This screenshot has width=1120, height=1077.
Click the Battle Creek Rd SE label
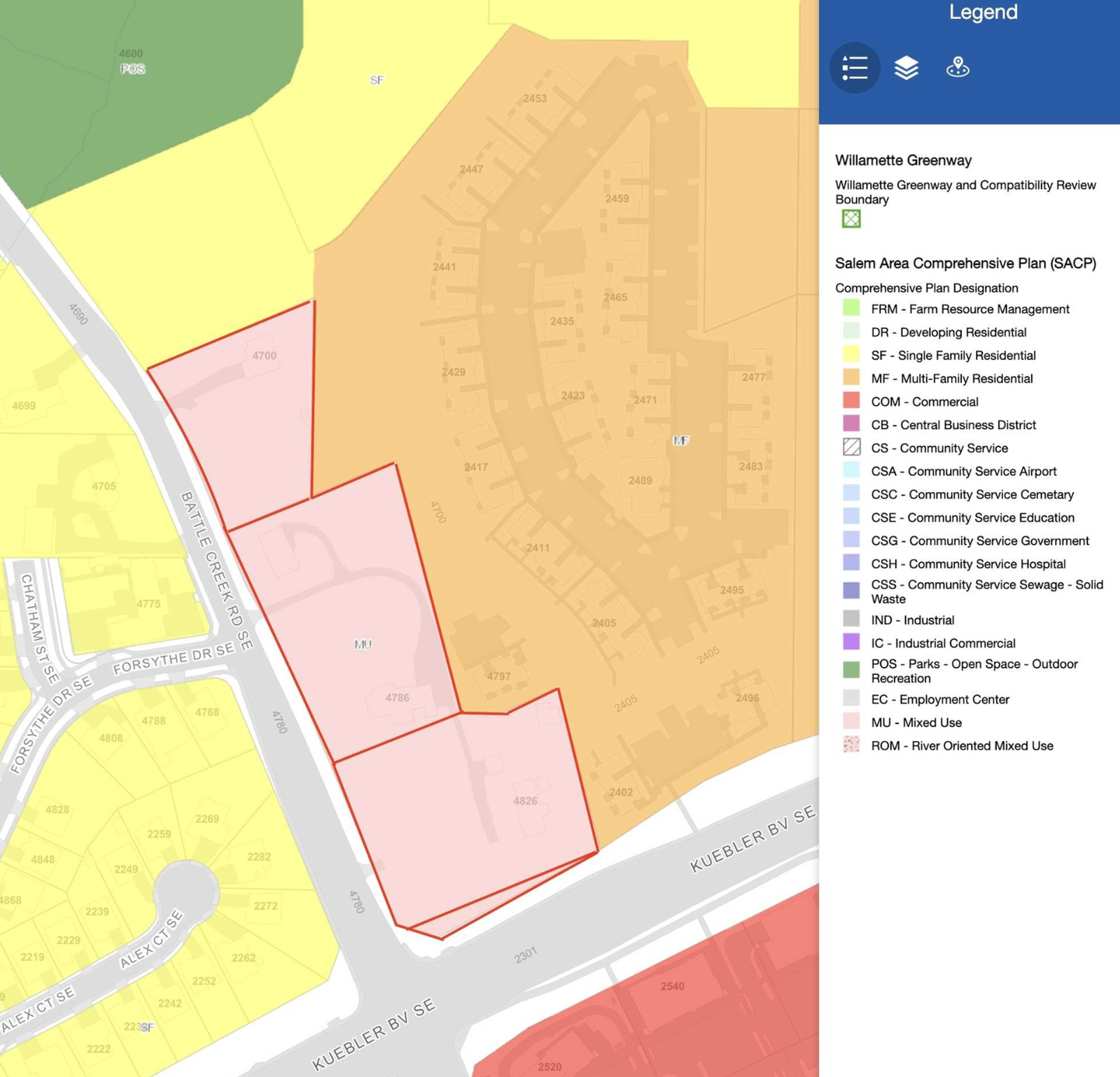click(217, 571)
